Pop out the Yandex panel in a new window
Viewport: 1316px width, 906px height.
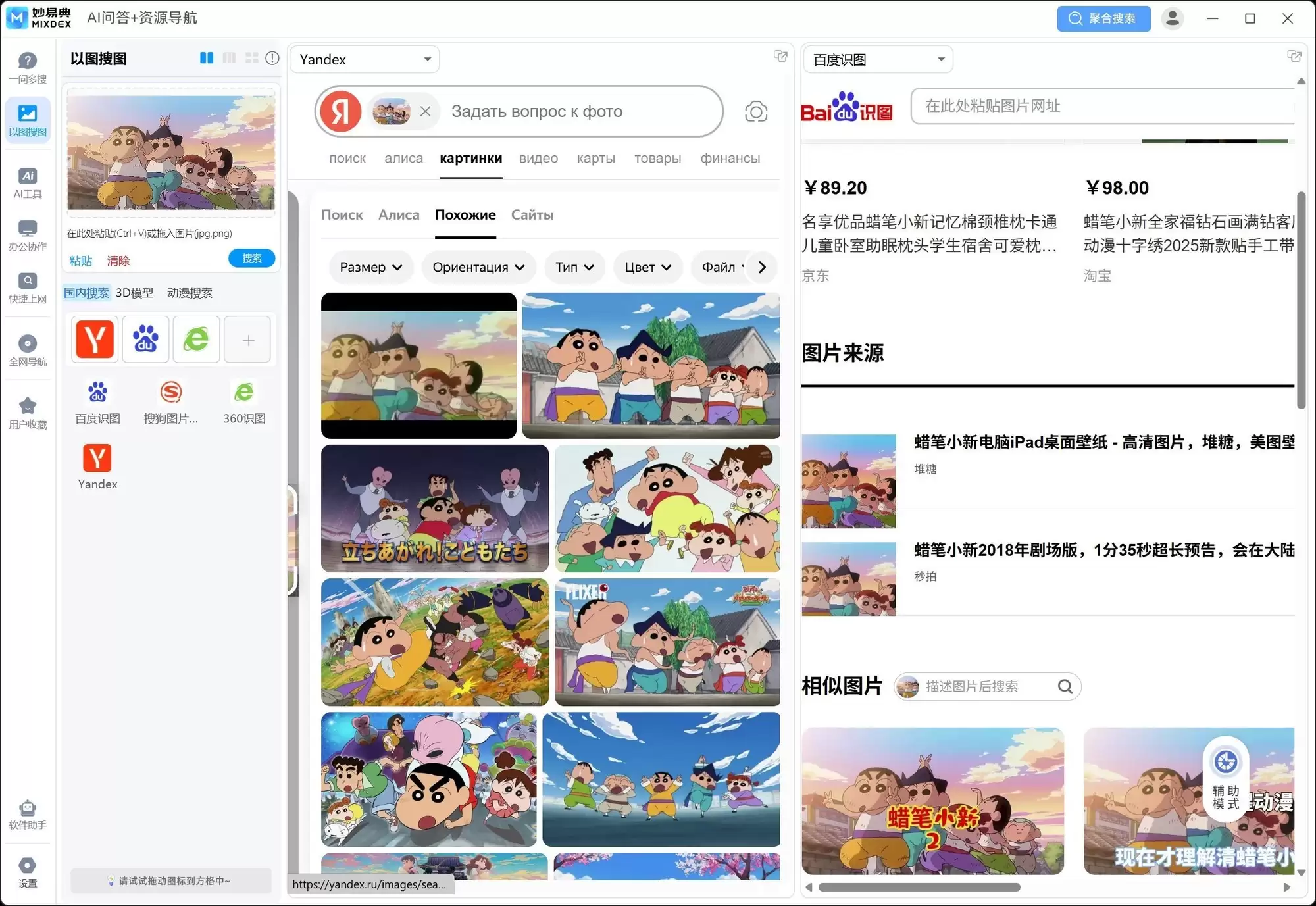pyautogui.click(x=780, y=57)
